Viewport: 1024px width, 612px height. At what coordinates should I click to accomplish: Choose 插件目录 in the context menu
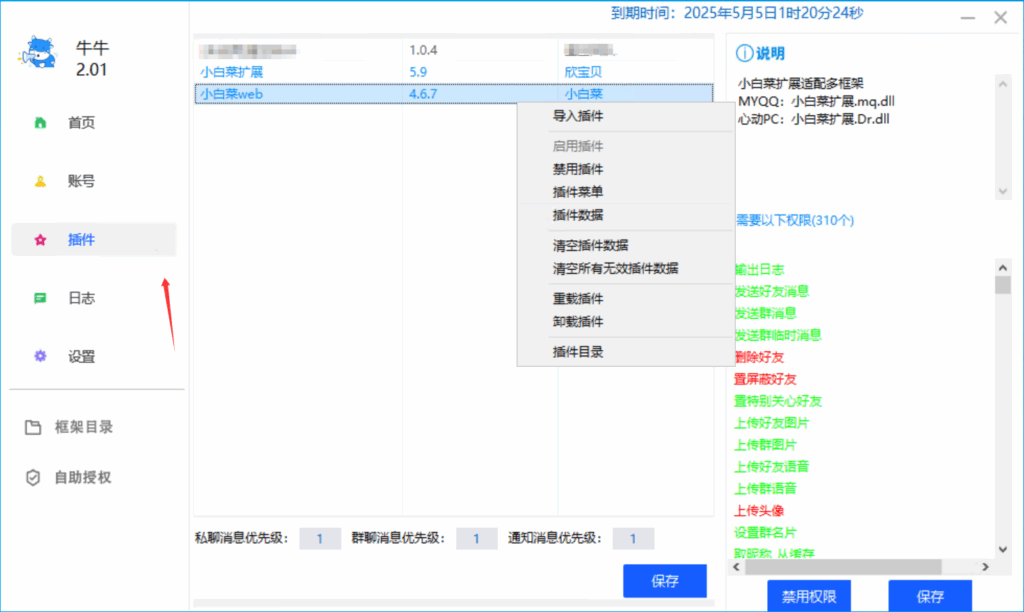click(578, 352)
